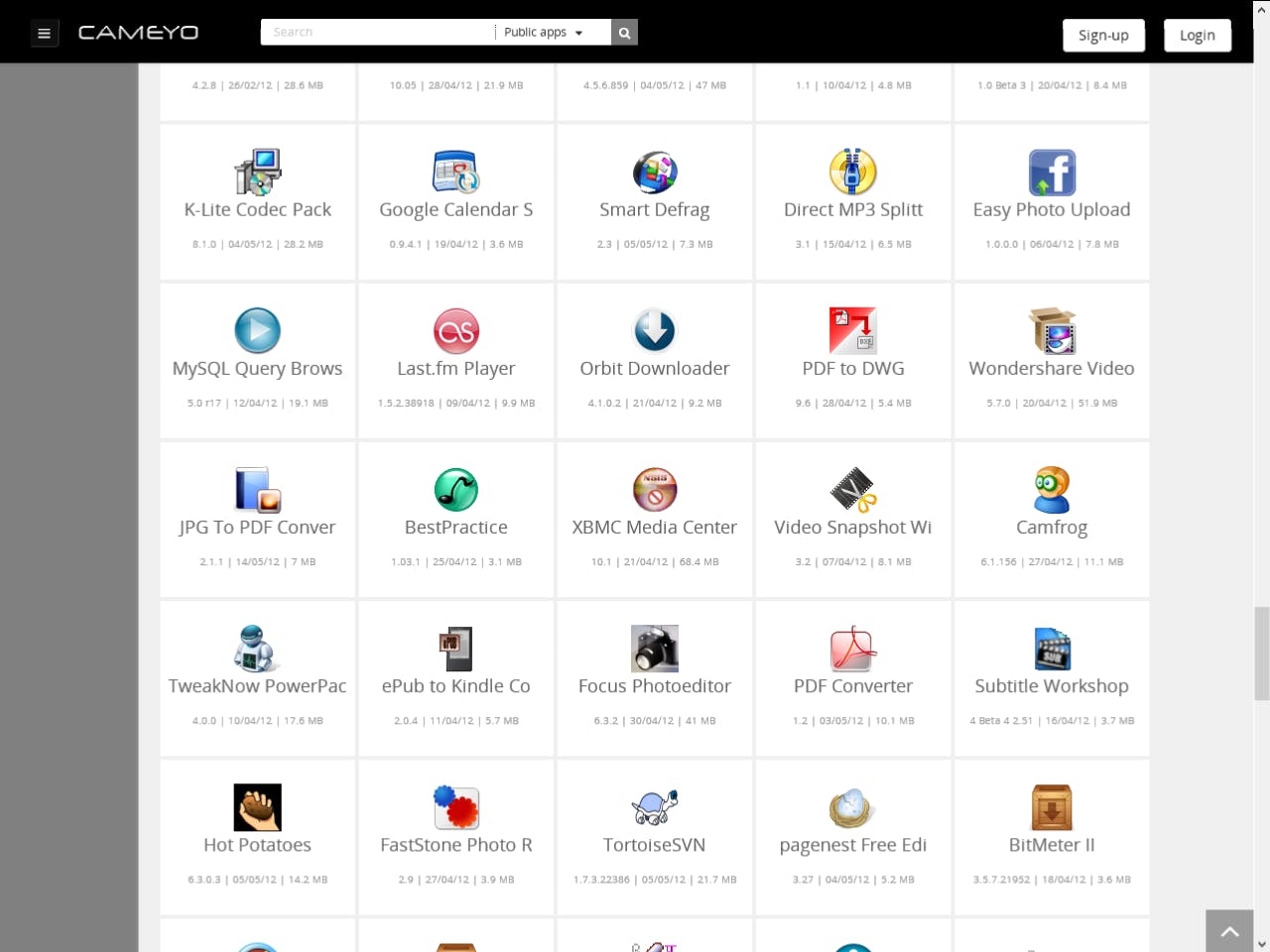Focus the Search input field
This screenshot has height=952, width=1270.
click(x=378, y=33)
